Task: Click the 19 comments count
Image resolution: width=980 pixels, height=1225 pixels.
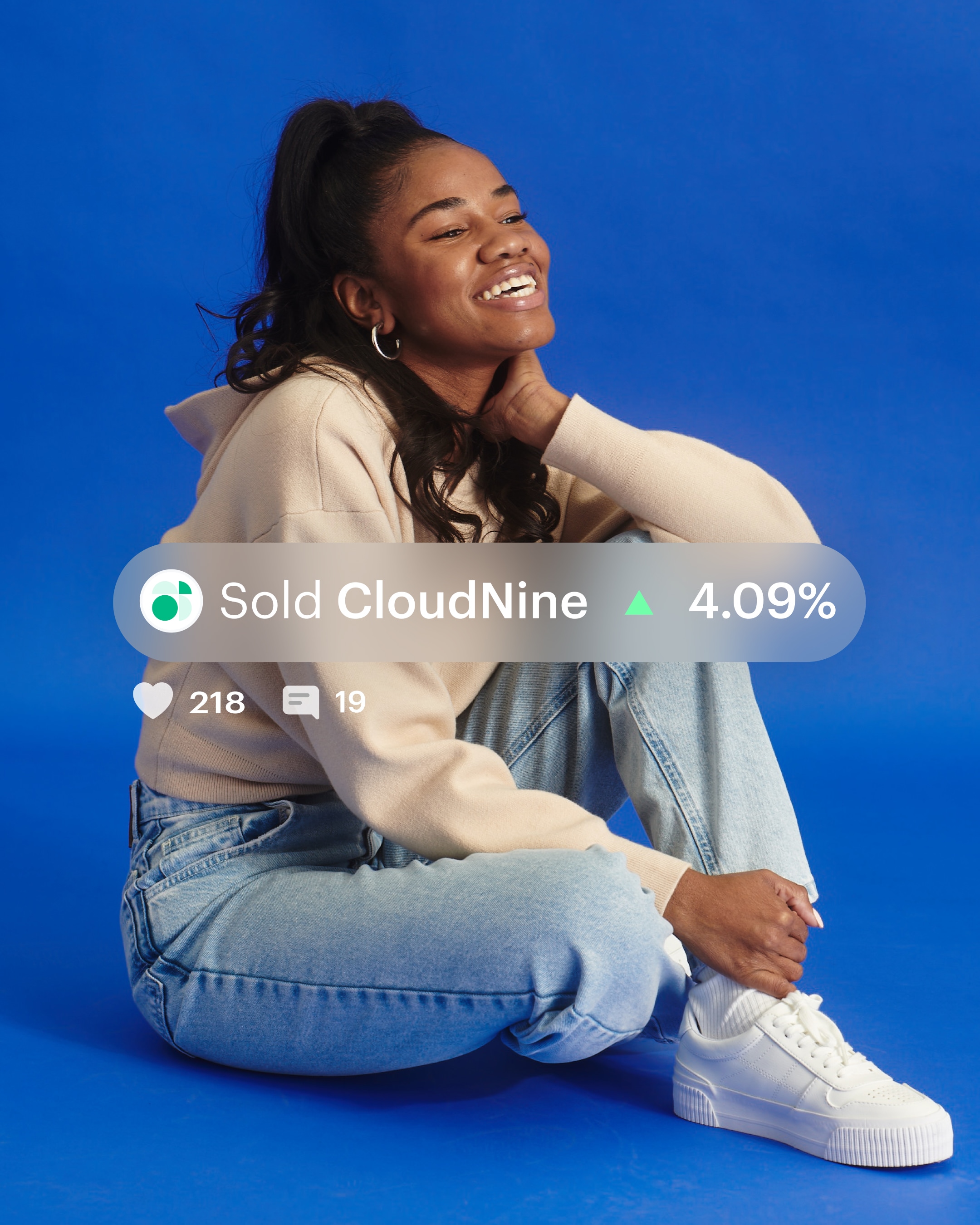Action: click(x=350, y=703)
